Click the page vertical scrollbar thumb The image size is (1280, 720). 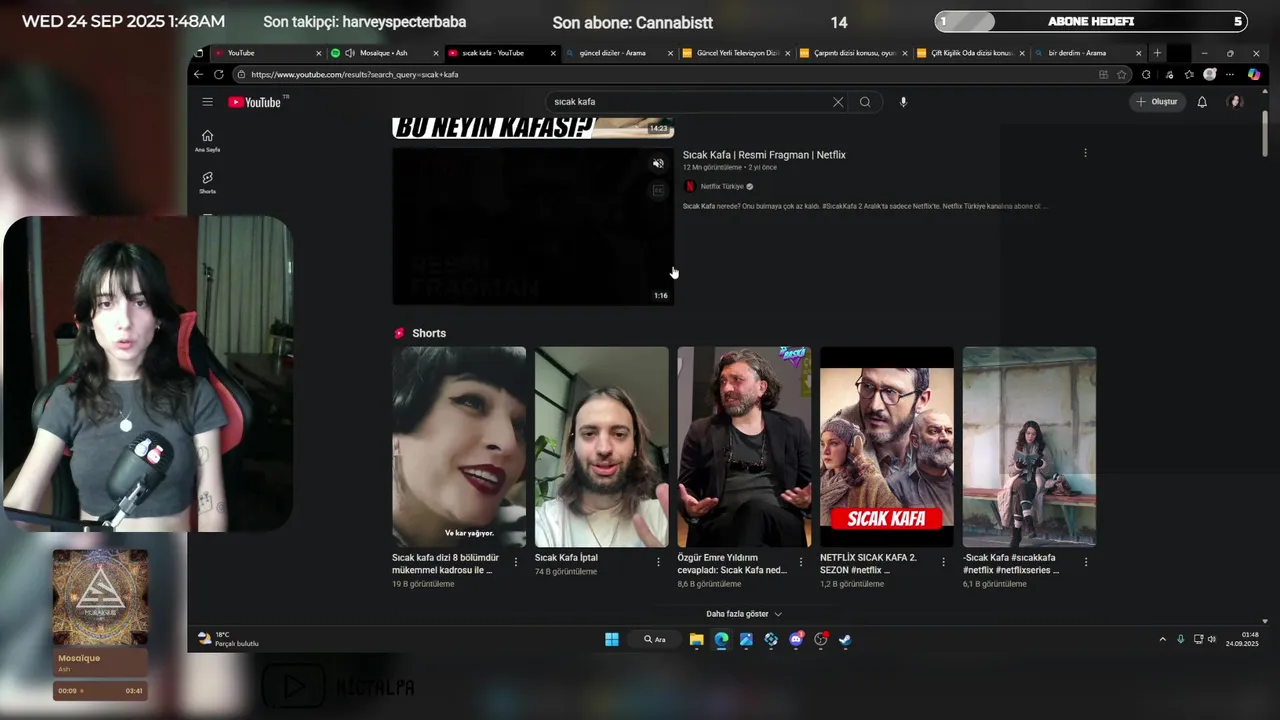point(1265,134)
